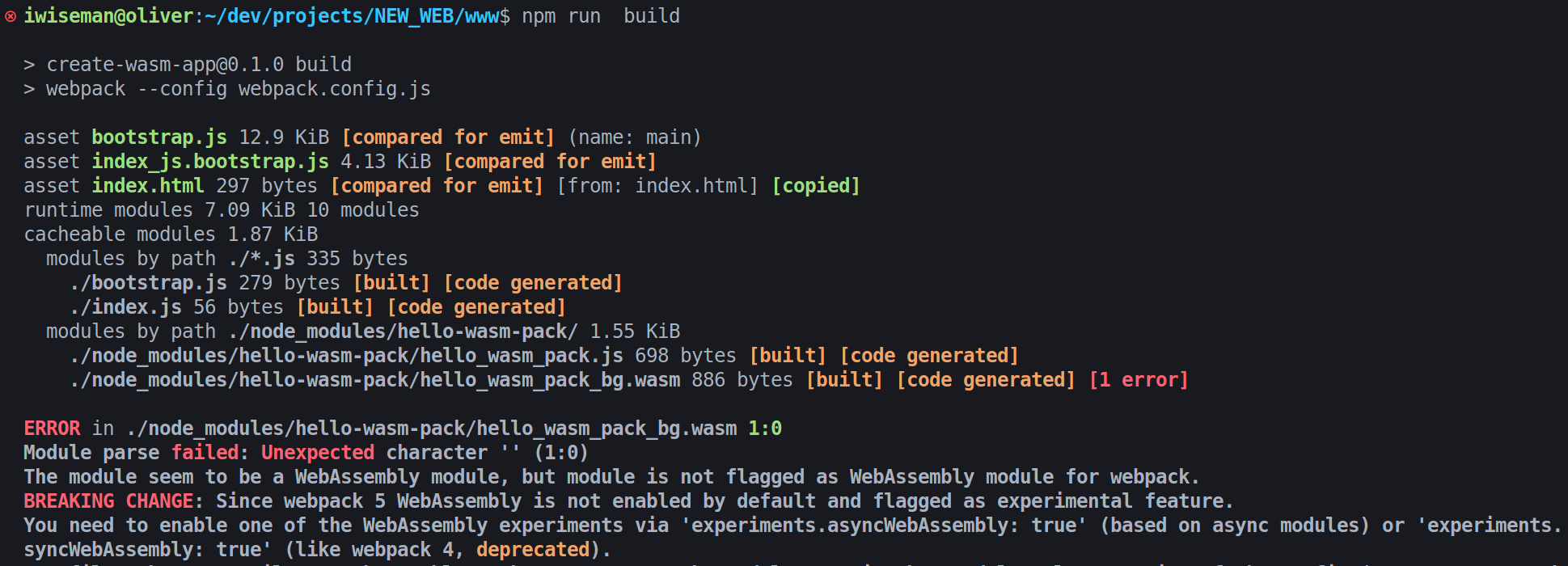Image resolution: width=1568 pixels, height=566 pixels.
Task: Click the green index.html asset name
Action: coord(147,186)
